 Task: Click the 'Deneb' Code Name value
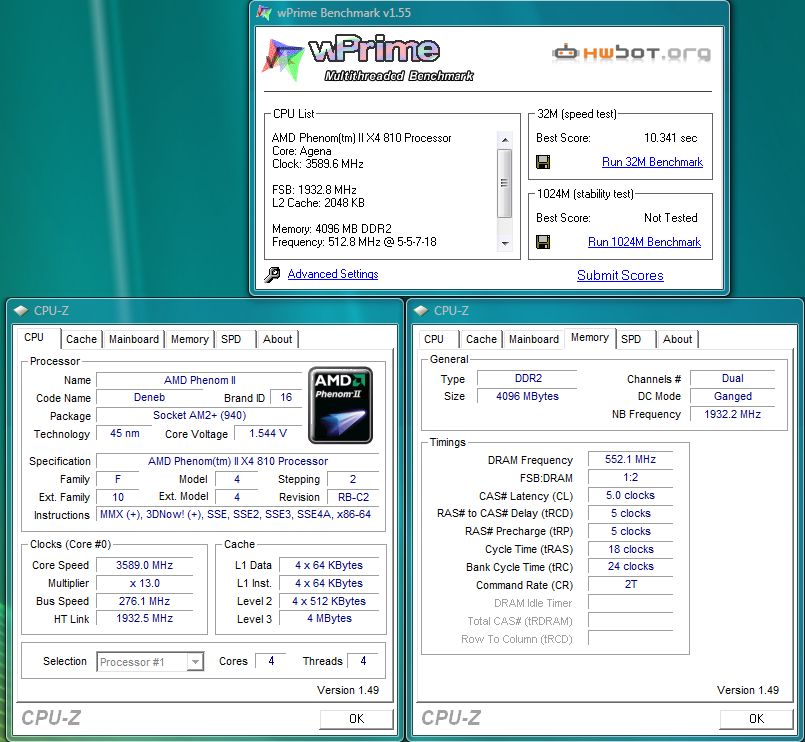[x=149, y=397]
